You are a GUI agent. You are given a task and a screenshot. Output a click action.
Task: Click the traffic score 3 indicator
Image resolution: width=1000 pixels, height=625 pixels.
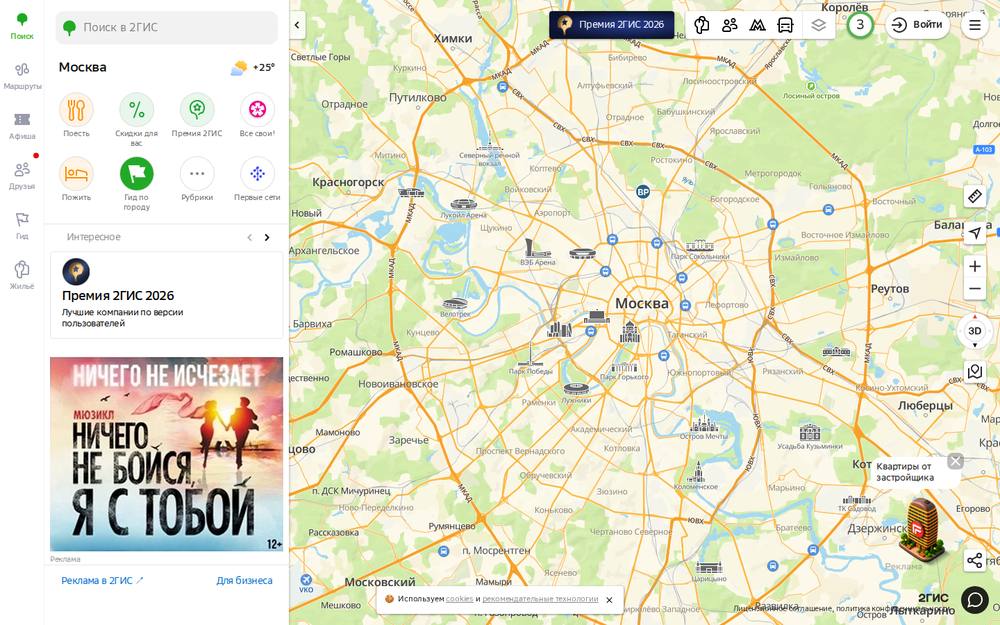[x=860, y=25]
